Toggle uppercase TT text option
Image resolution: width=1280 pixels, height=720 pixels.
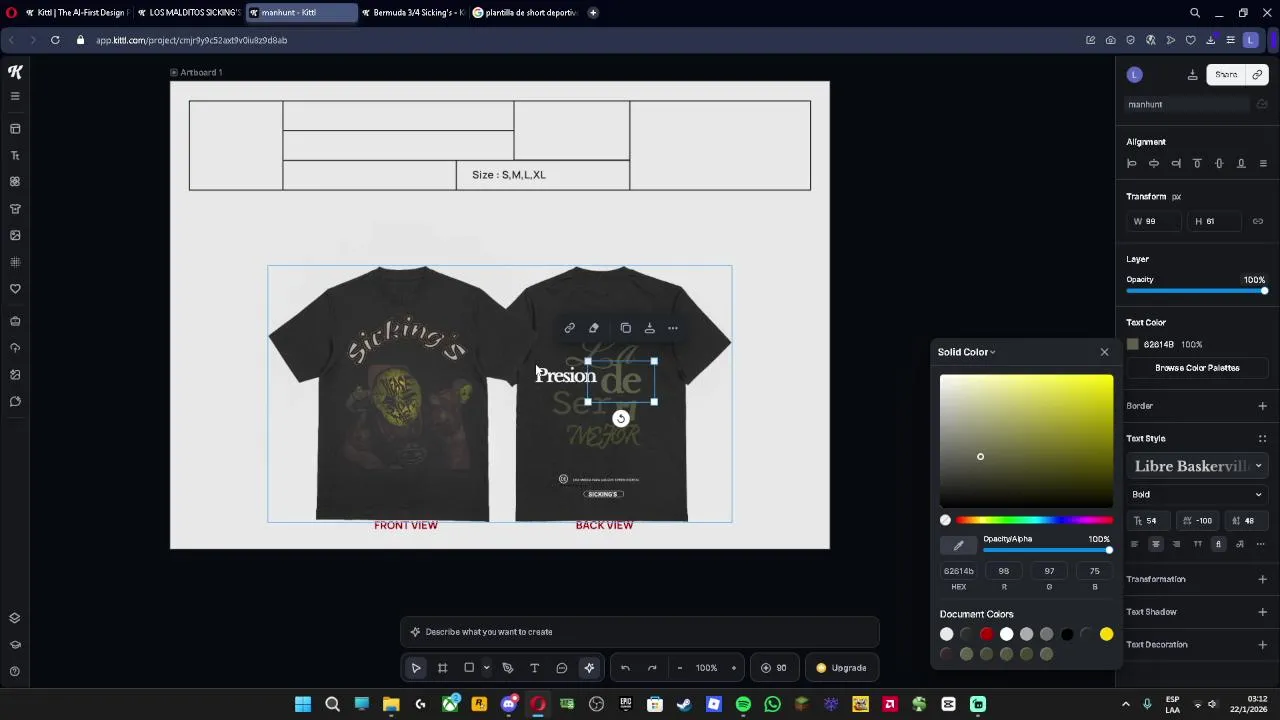tap(1197, 544)
